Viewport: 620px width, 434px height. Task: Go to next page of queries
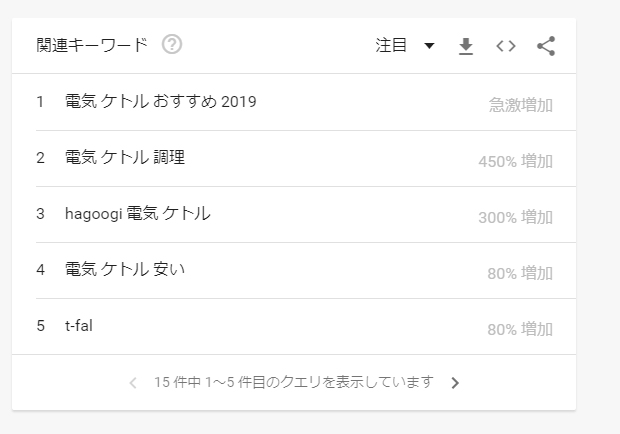tap(455, 383)
